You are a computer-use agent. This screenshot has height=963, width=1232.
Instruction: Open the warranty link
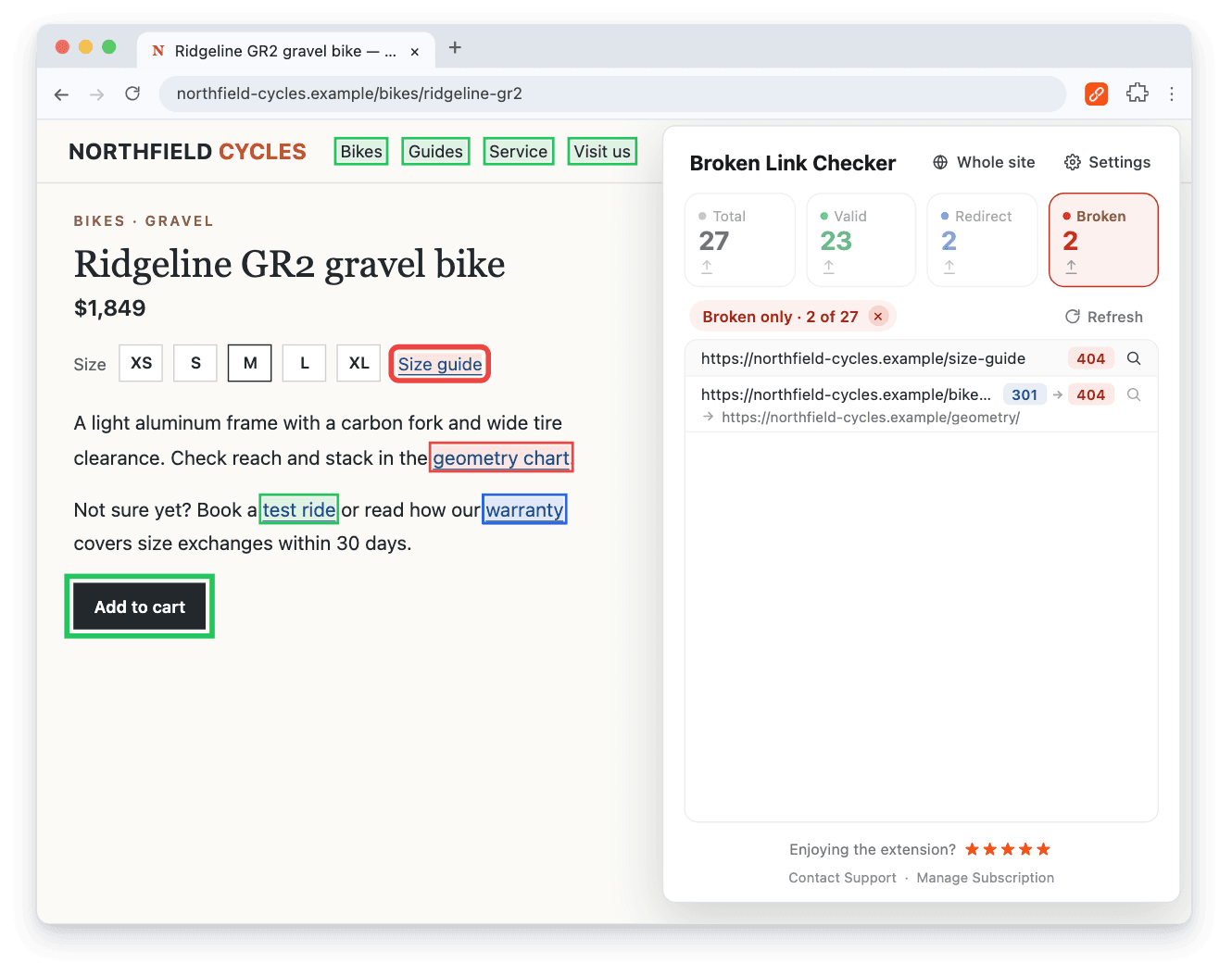click(524, 509)
